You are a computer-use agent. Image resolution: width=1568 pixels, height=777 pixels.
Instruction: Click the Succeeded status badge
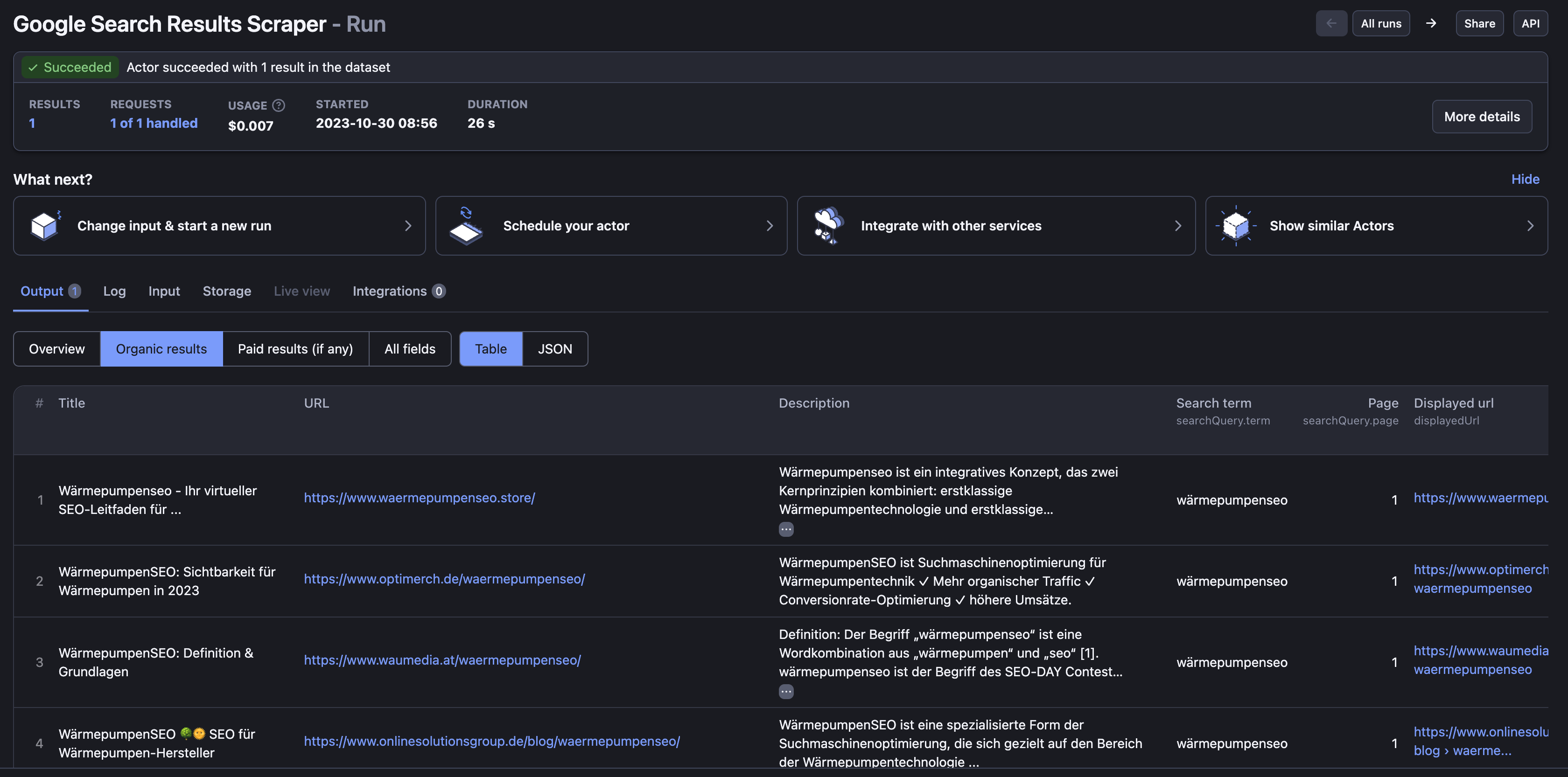coord(70,67)
